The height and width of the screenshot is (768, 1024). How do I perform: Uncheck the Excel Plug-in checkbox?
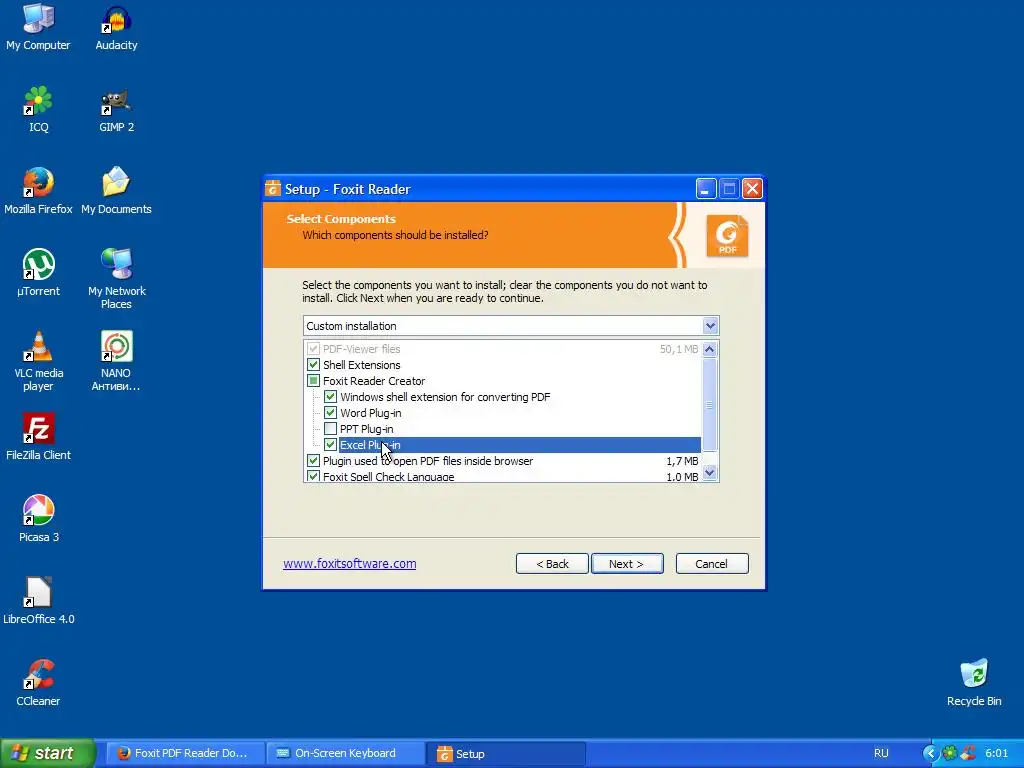[330, 445]
